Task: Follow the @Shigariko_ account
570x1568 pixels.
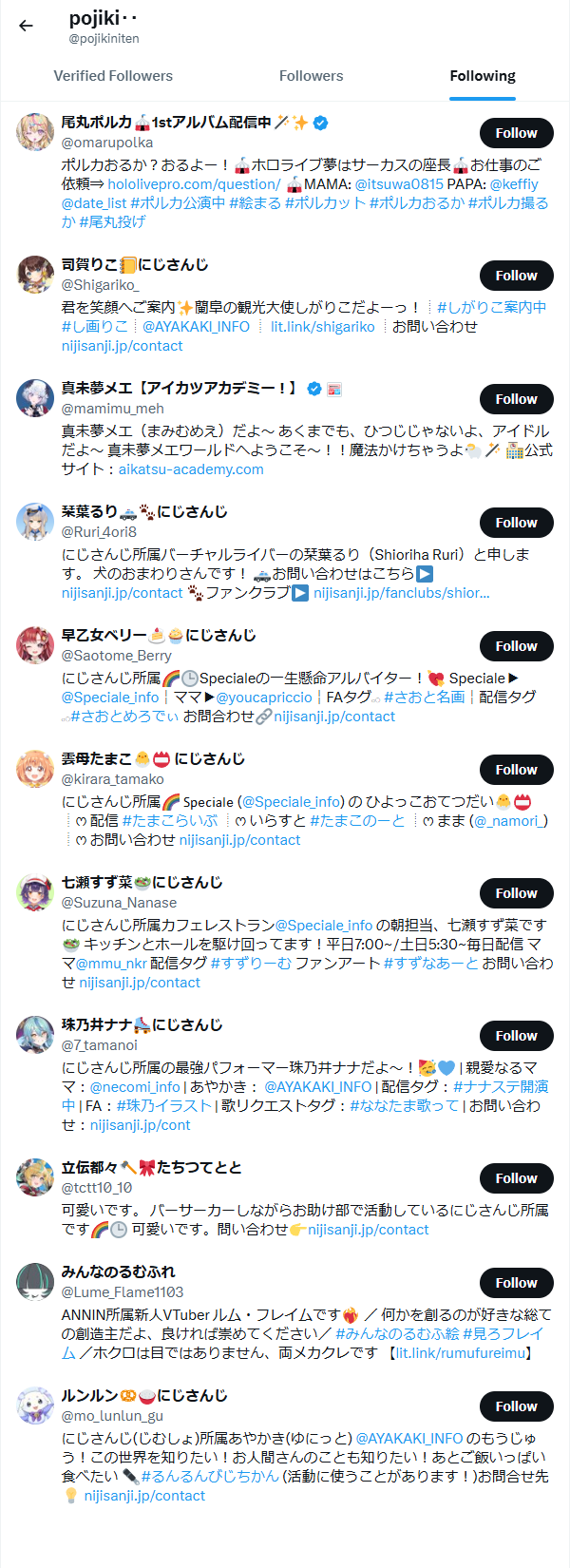Action: [516, 276]
